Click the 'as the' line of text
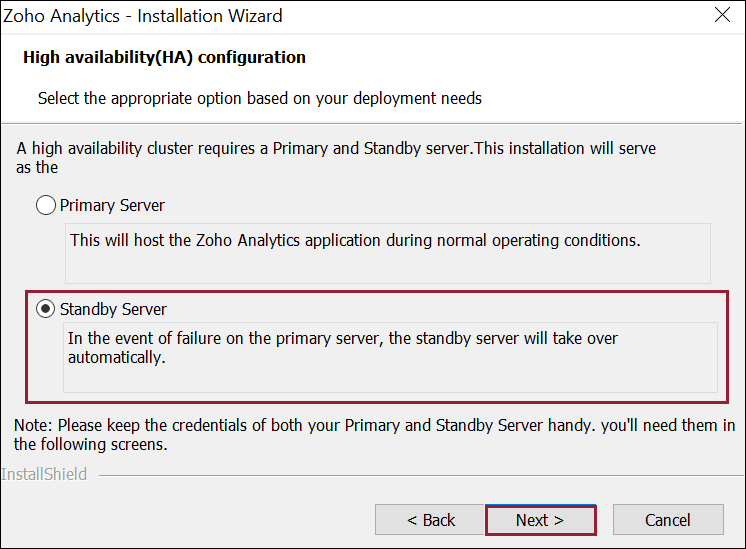 tap(37, 168)
